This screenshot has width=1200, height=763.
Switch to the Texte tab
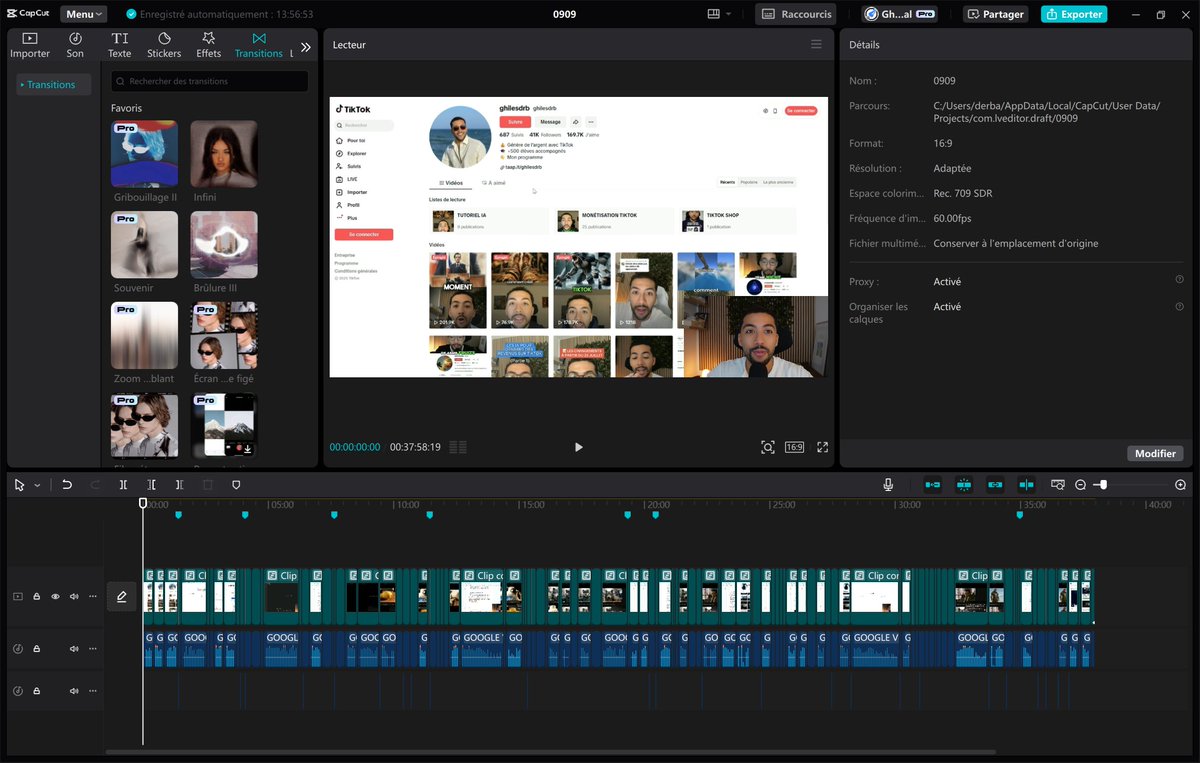pyautogui.click(x=119, y=45)
